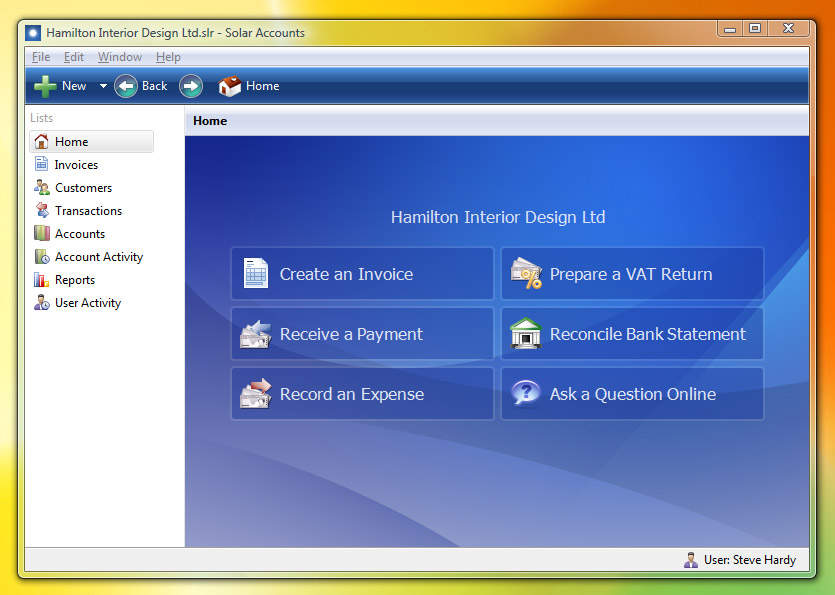Image resolution: width=835 pixels, height=595 pixels.
Task: Open the Invoices list in sidebar
Action: click(x=76, y=165)
